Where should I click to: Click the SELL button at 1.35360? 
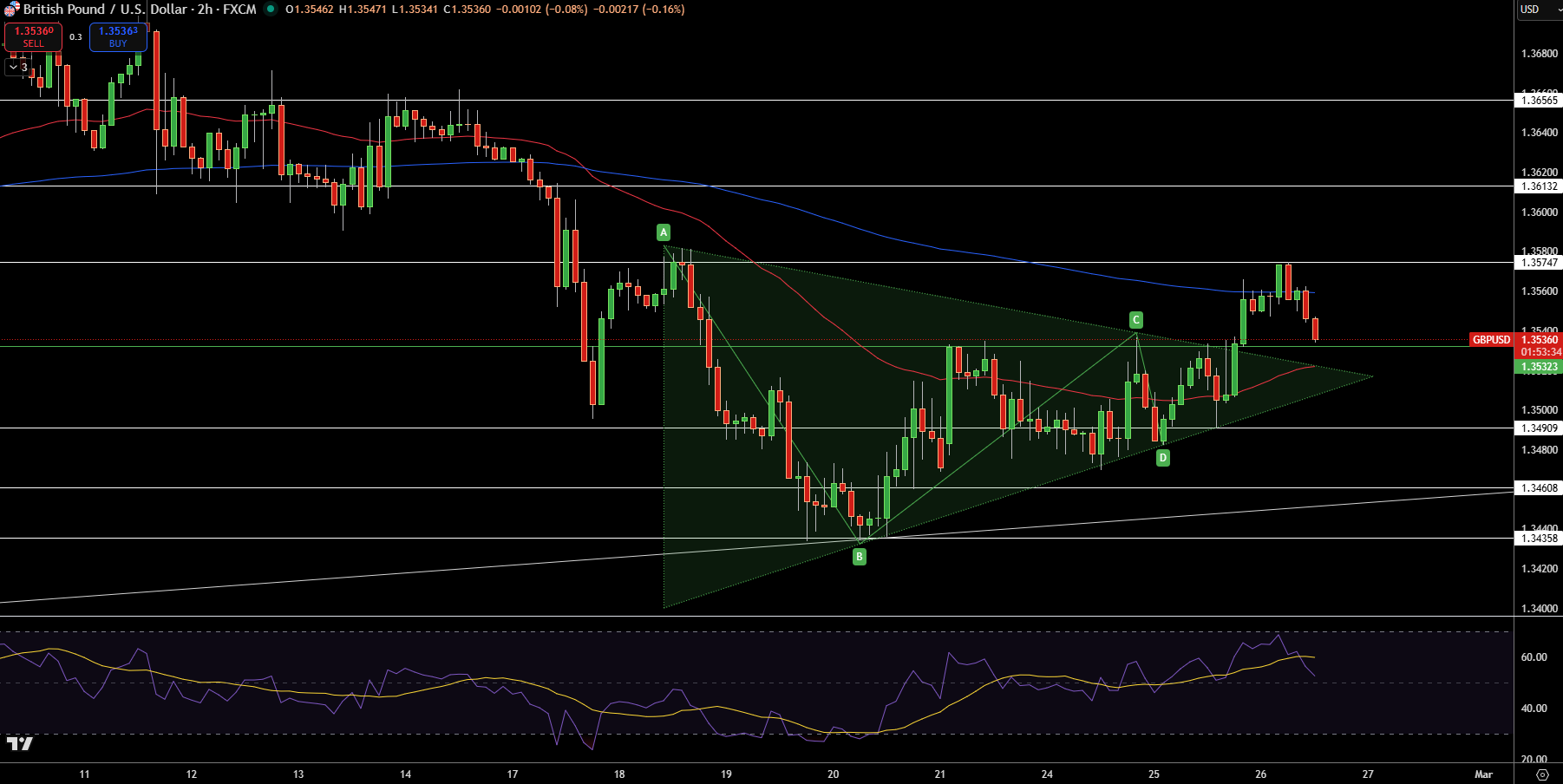coord(33,36)
